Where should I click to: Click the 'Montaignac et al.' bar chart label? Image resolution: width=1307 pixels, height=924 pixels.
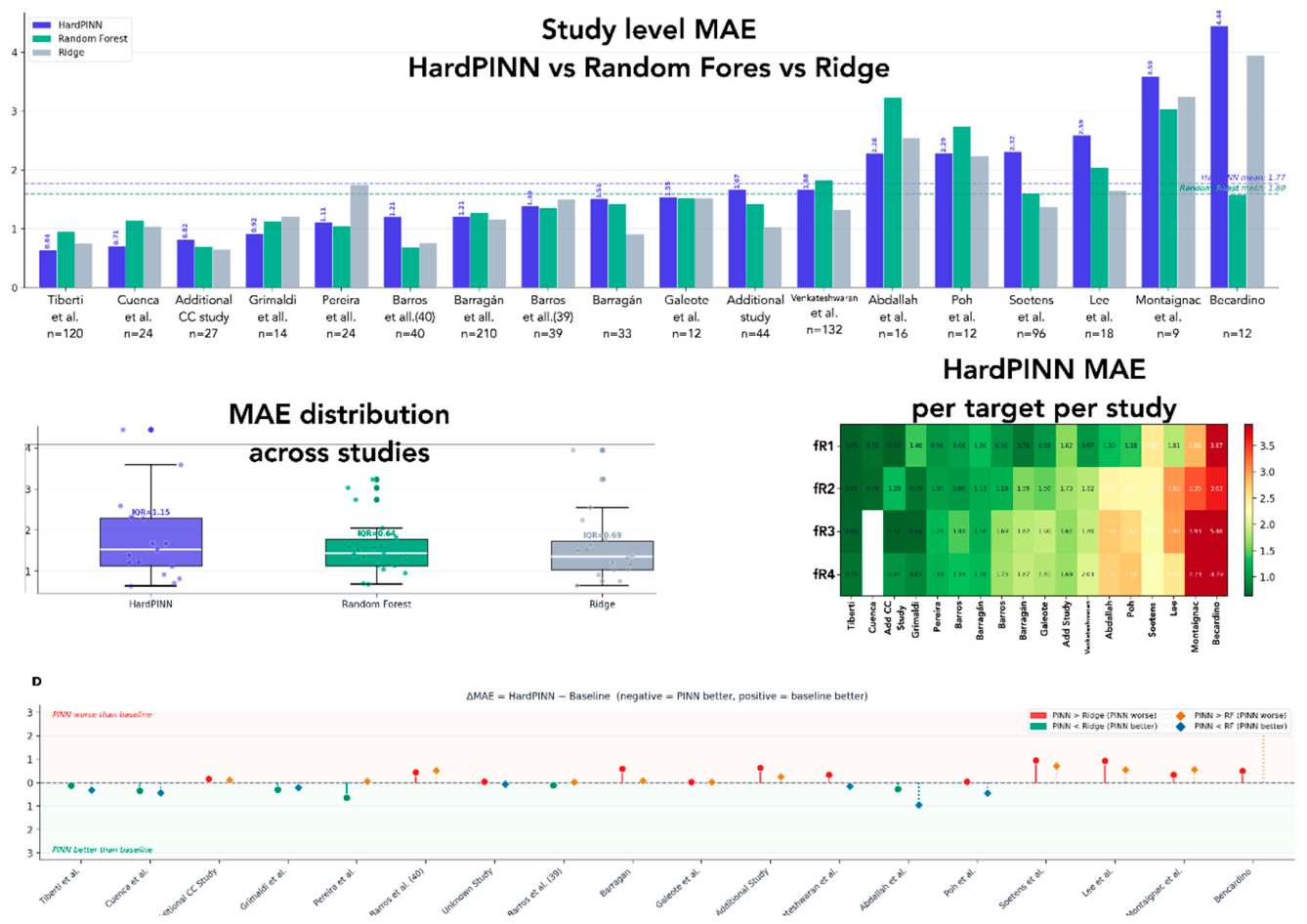[1168, 308]
